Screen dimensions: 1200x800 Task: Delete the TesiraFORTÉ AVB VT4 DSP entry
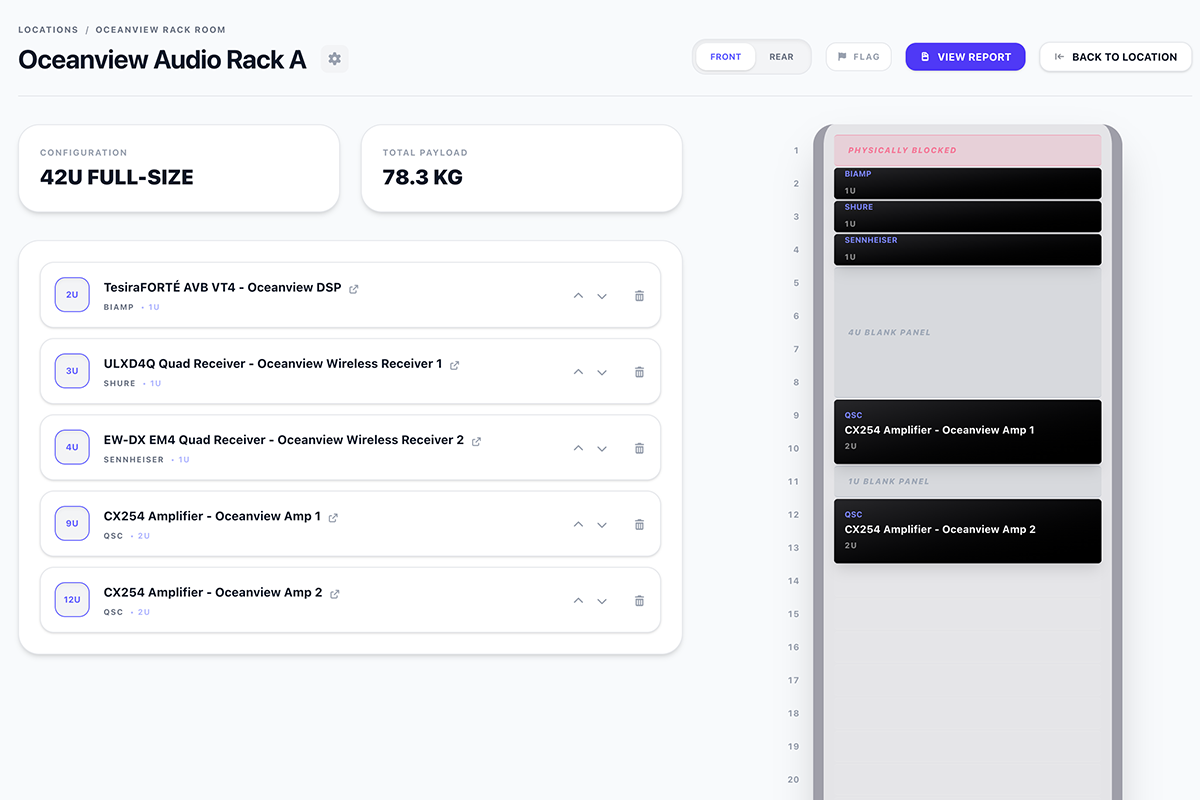639,295
